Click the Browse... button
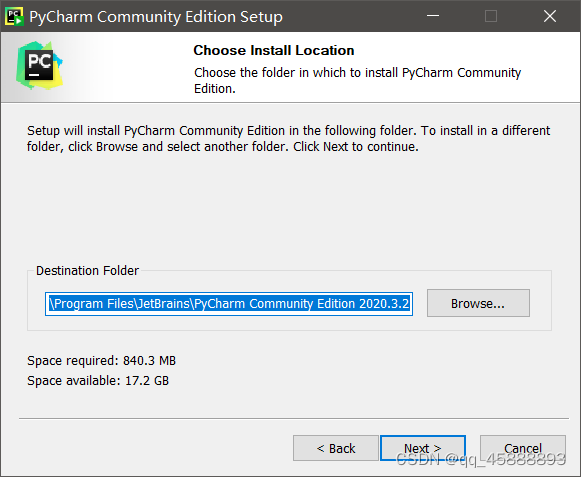The image size is (581, 477). (x=478, y=303)
